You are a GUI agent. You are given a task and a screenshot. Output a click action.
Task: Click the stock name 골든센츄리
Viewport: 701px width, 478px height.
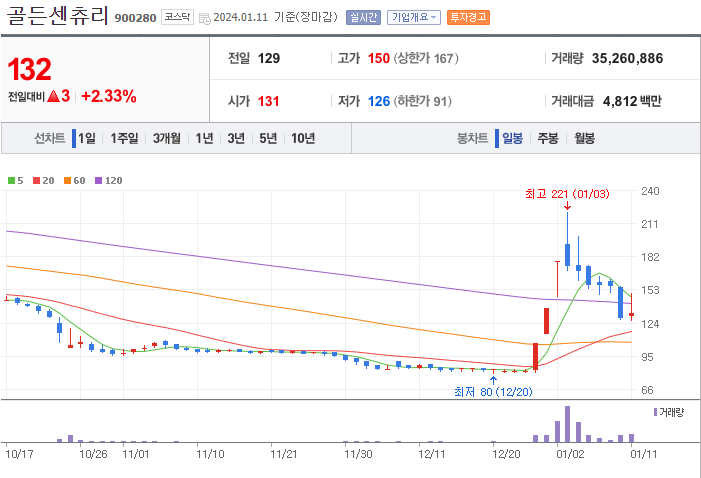[58, 16]
